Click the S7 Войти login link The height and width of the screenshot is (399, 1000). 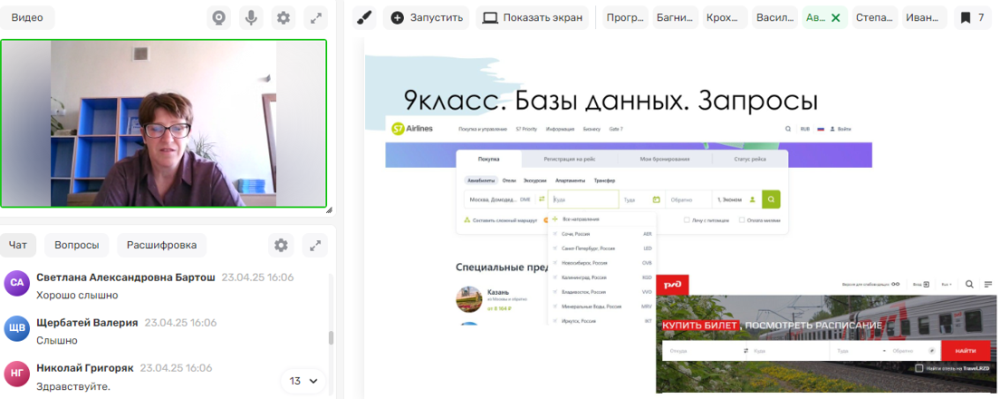[x=841, y=129]
